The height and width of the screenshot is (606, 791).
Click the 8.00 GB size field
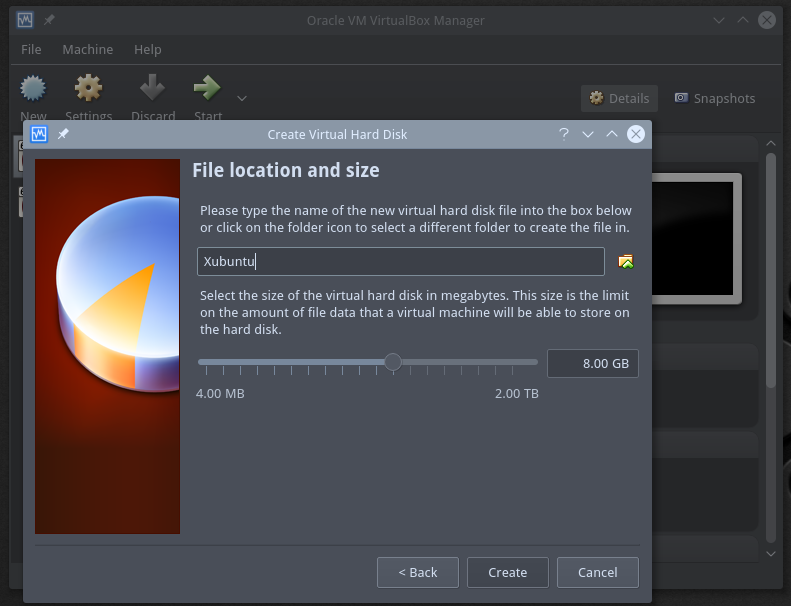593,363
